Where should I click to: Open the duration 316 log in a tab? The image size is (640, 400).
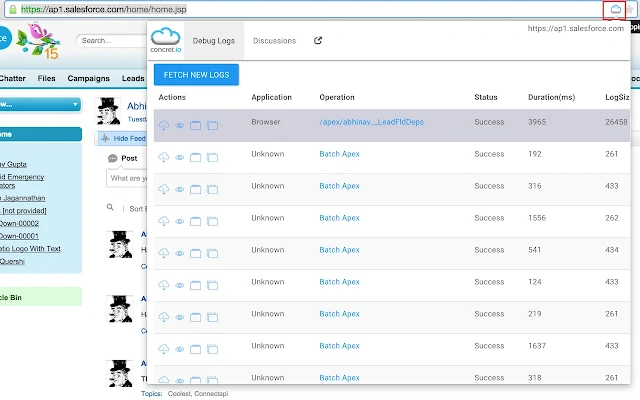click(196, 189)
